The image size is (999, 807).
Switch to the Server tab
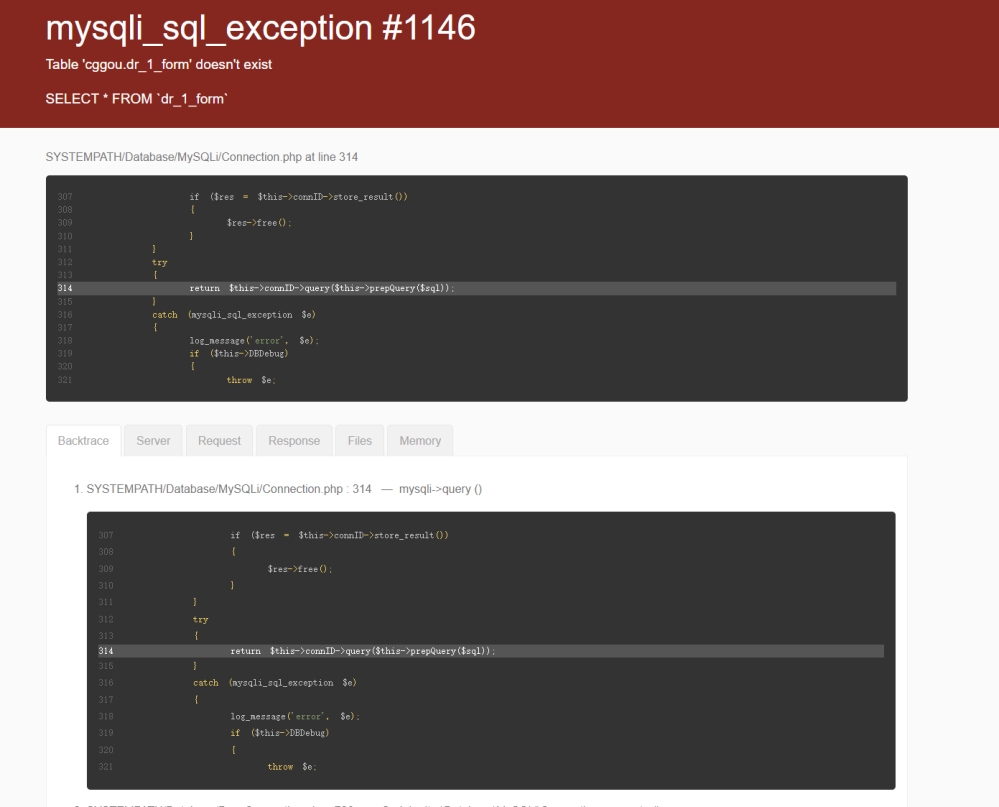click(x=153, y=441)
